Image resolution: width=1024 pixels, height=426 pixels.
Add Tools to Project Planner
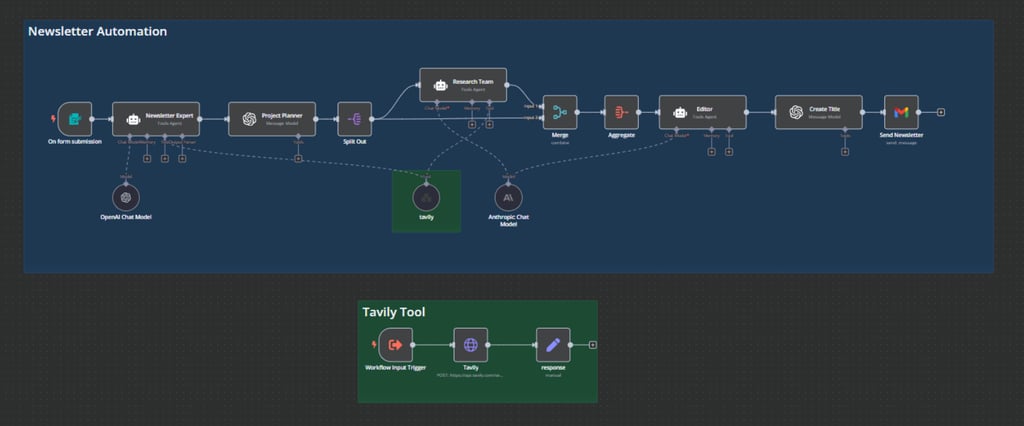298,159
